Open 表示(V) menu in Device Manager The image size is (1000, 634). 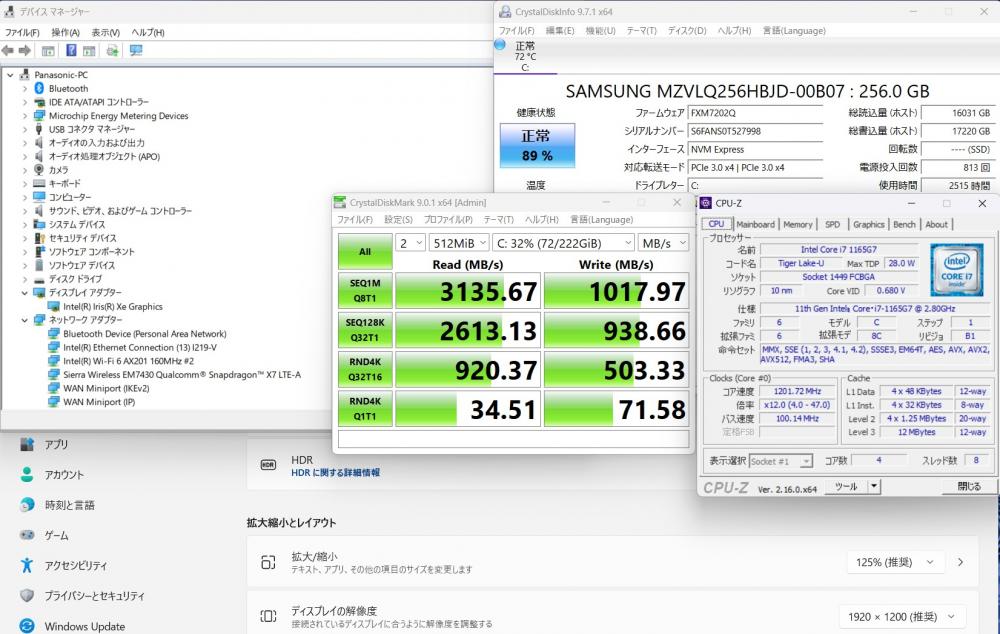[106, 33]
